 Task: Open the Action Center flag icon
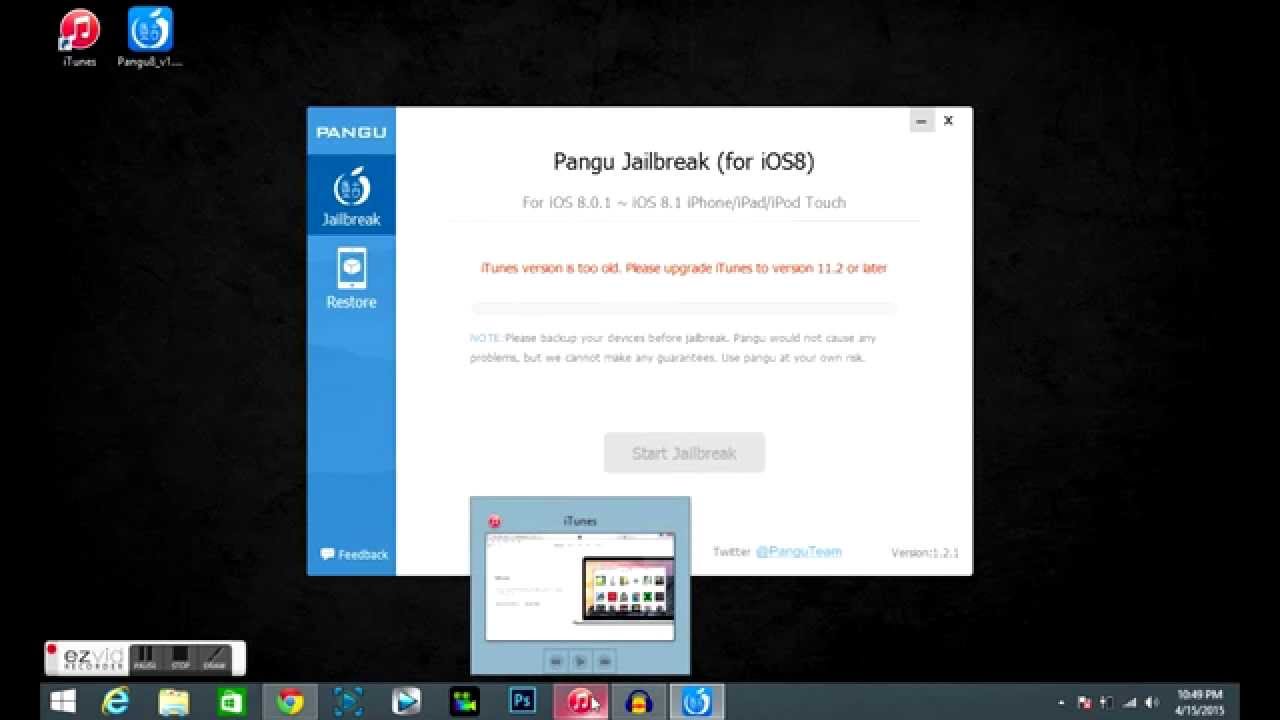[1084, 703]
